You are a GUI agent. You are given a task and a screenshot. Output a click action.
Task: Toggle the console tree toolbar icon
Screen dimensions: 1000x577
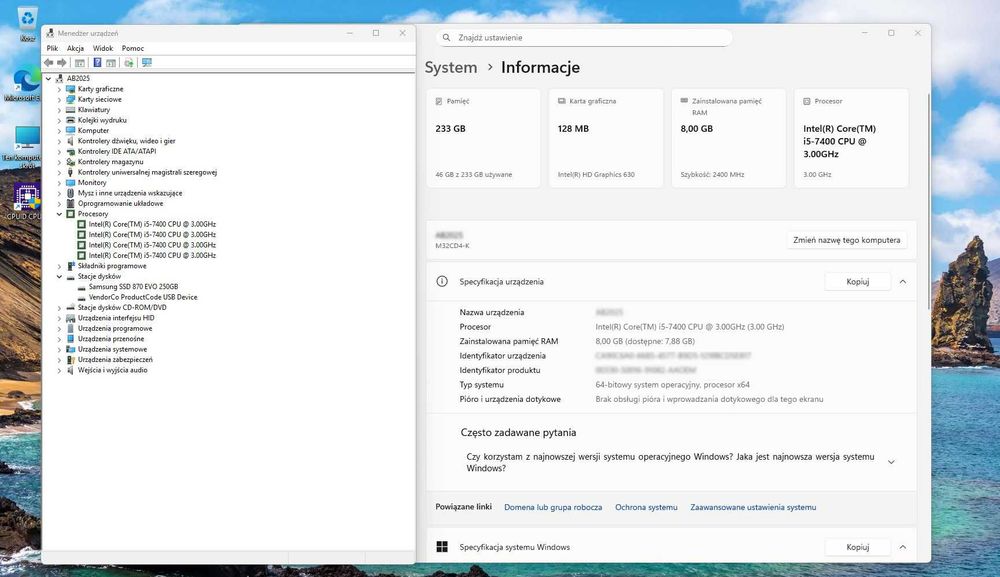[80, 62]
